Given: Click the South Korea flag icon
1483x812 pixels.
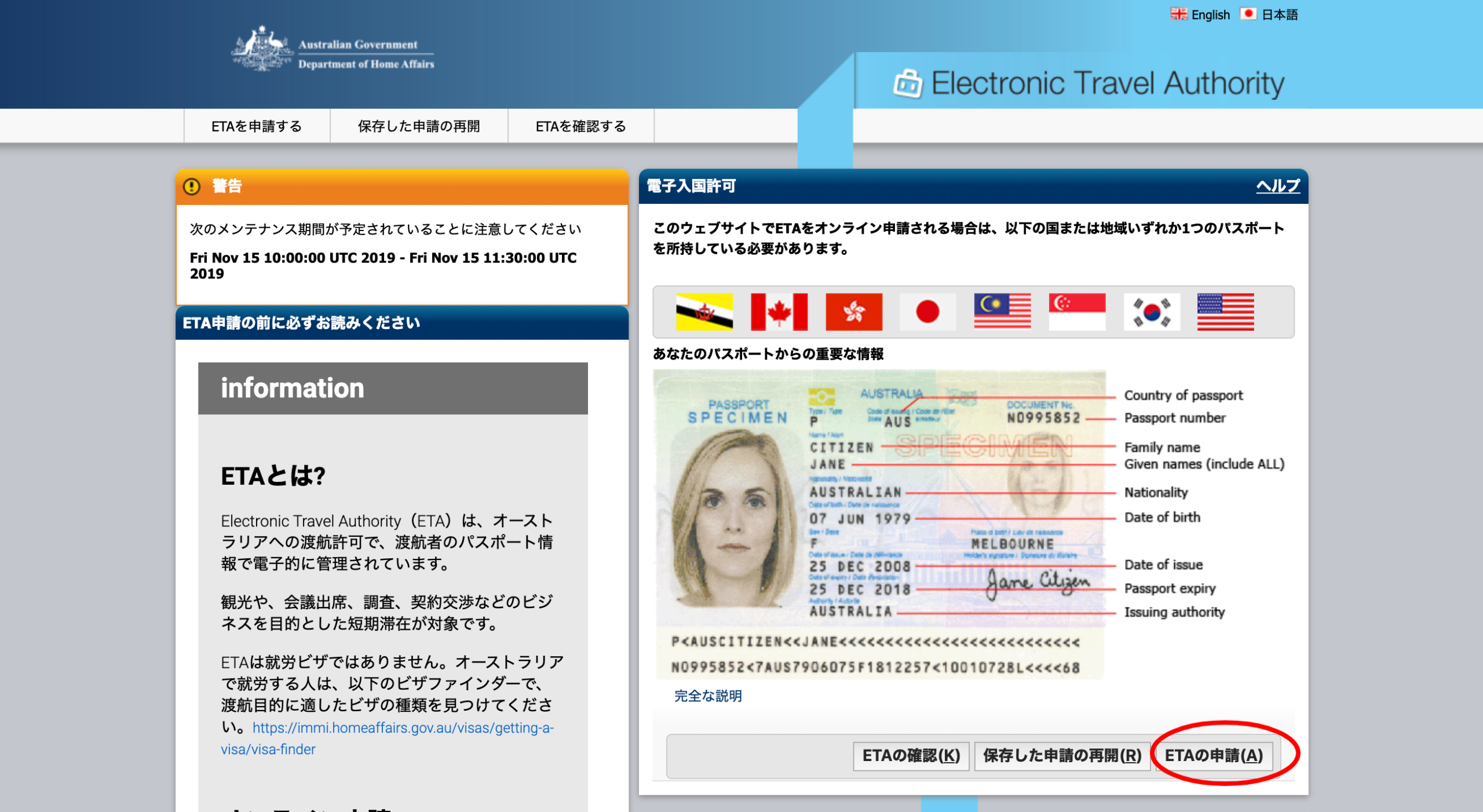Looking at the screenshot, I should click(1152, 312).
